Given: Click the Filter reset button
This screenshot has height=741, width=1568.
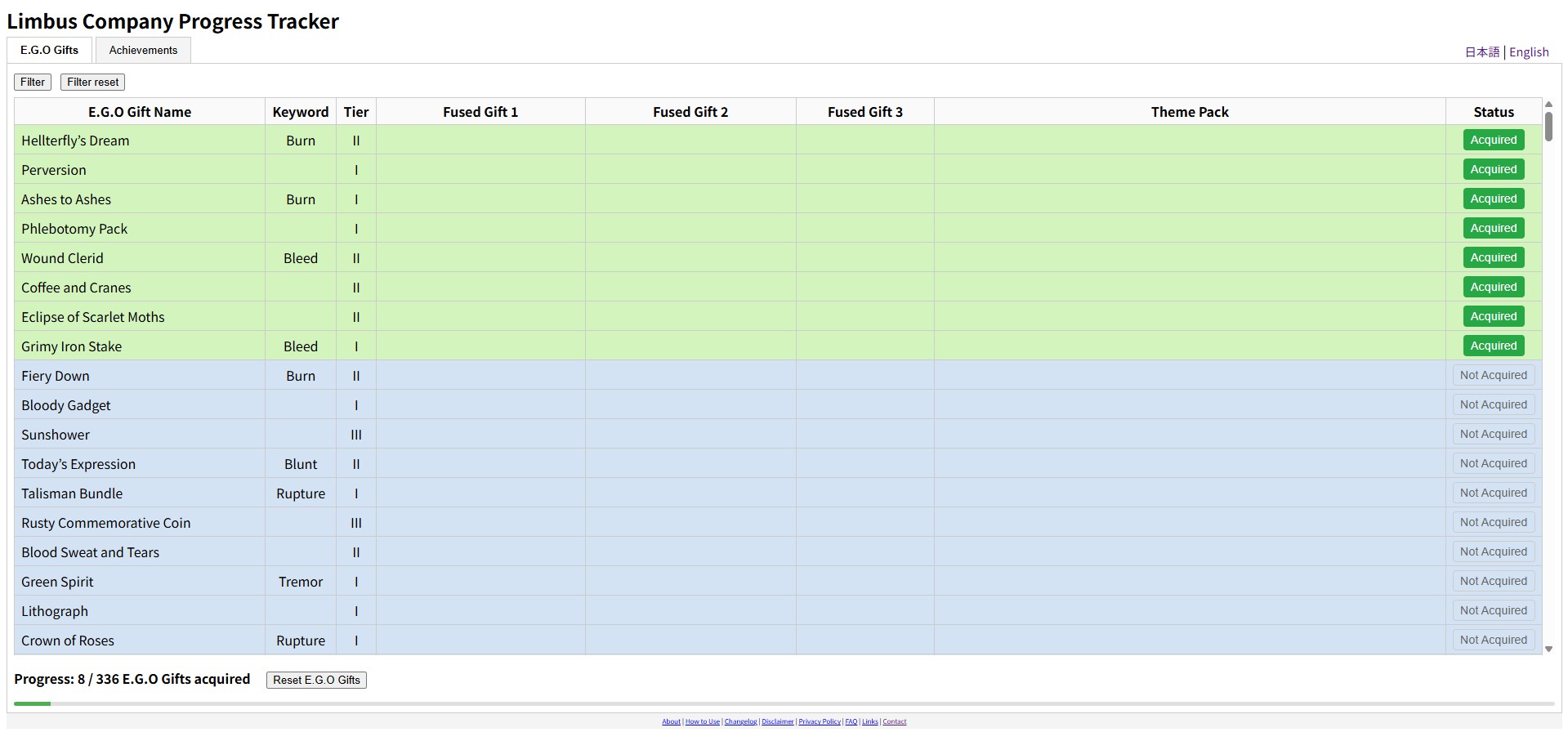Looking at the screenshot, I should 92,82.
